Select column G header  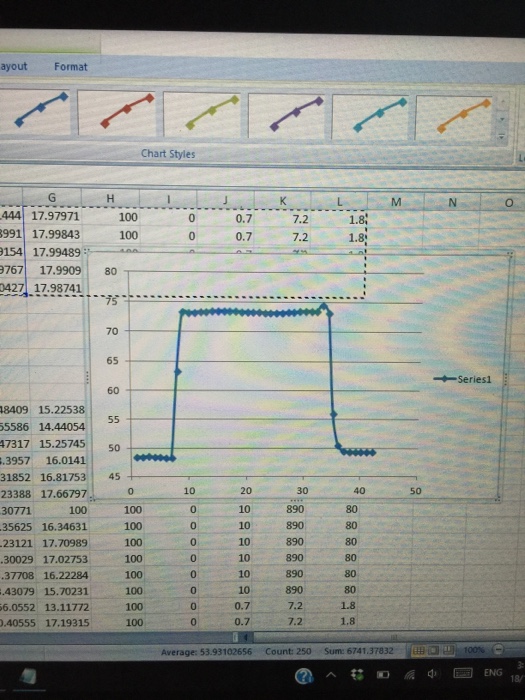click(52, 198)
